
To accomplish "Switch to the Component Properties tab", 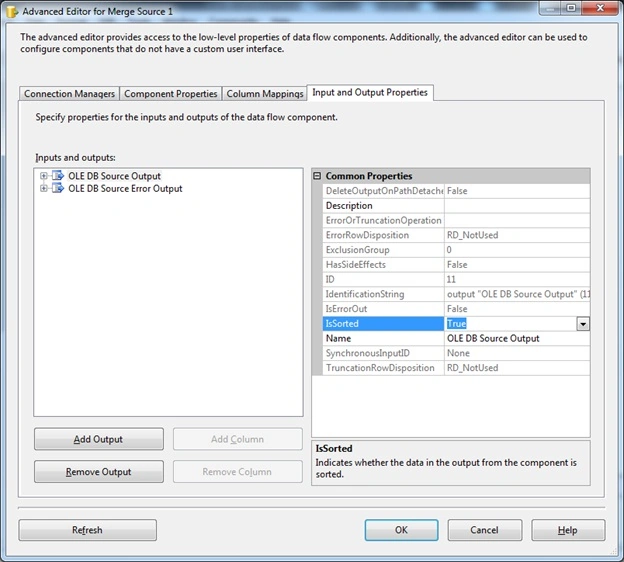I will tap(171, 94).
